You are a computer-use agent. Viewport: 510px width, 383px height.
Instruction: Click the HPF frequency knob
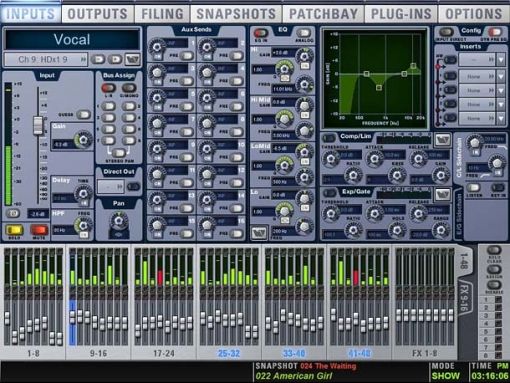click(83, 225)
